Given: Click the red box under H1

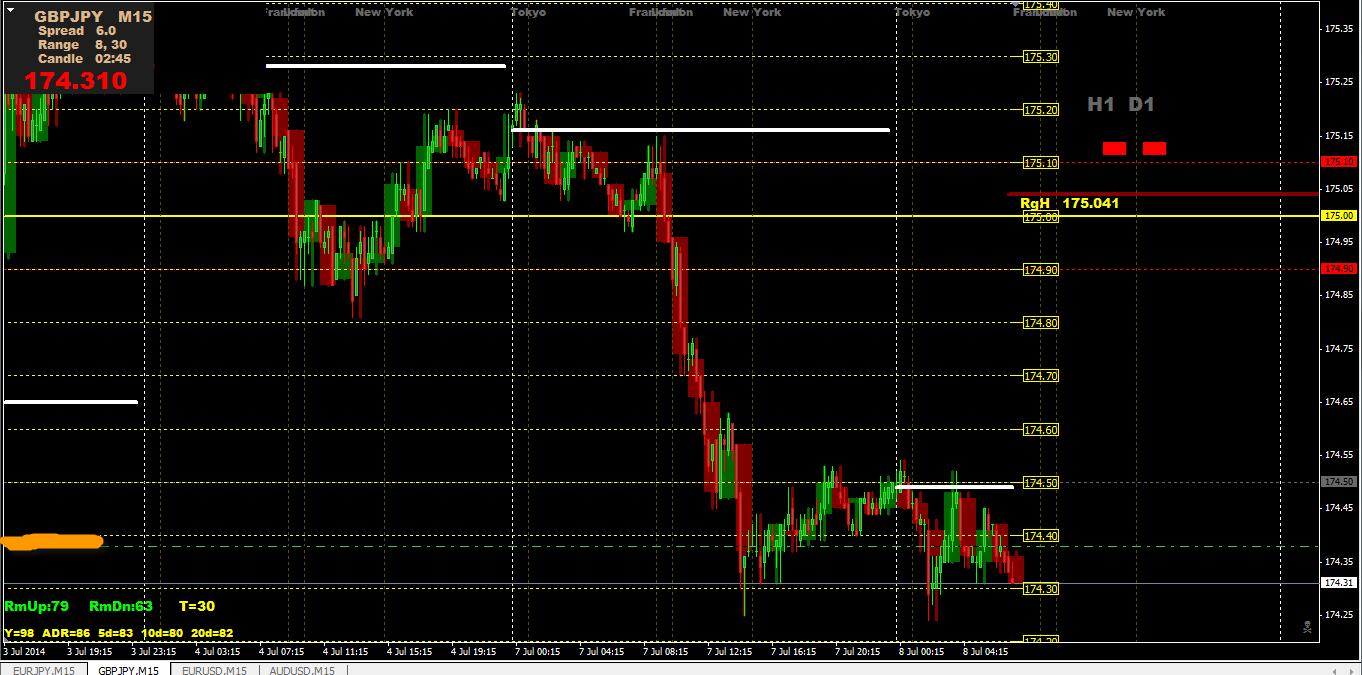Looking at the screenshot, I should (1114, 148).
